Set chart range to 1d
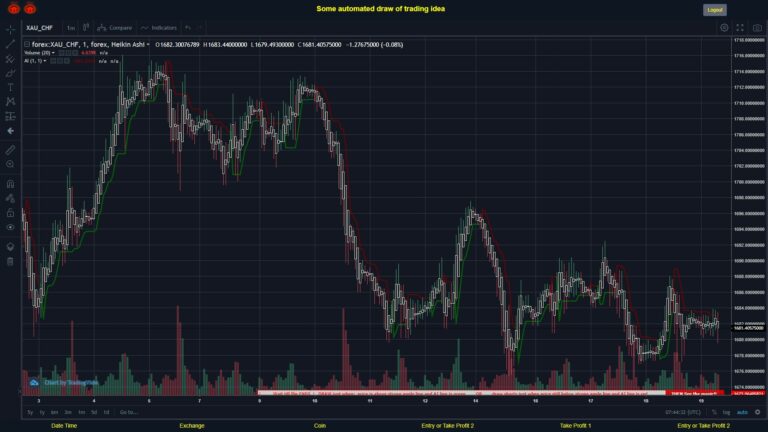 click(x=106, y=412)
